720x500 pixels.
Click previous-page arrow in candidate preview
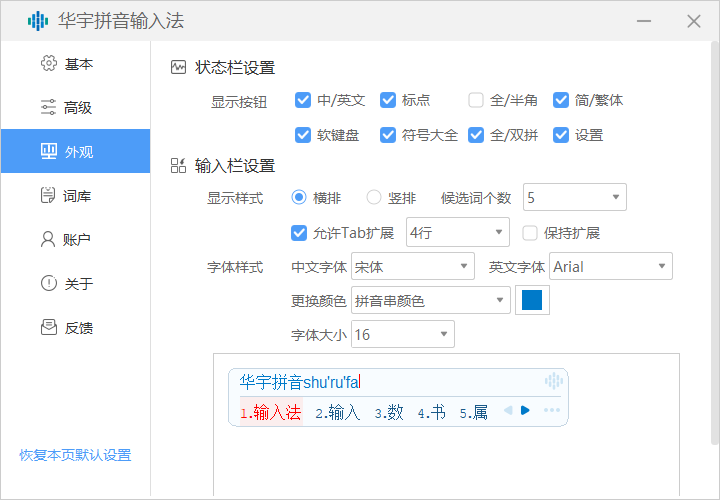(x=508, y=410)
